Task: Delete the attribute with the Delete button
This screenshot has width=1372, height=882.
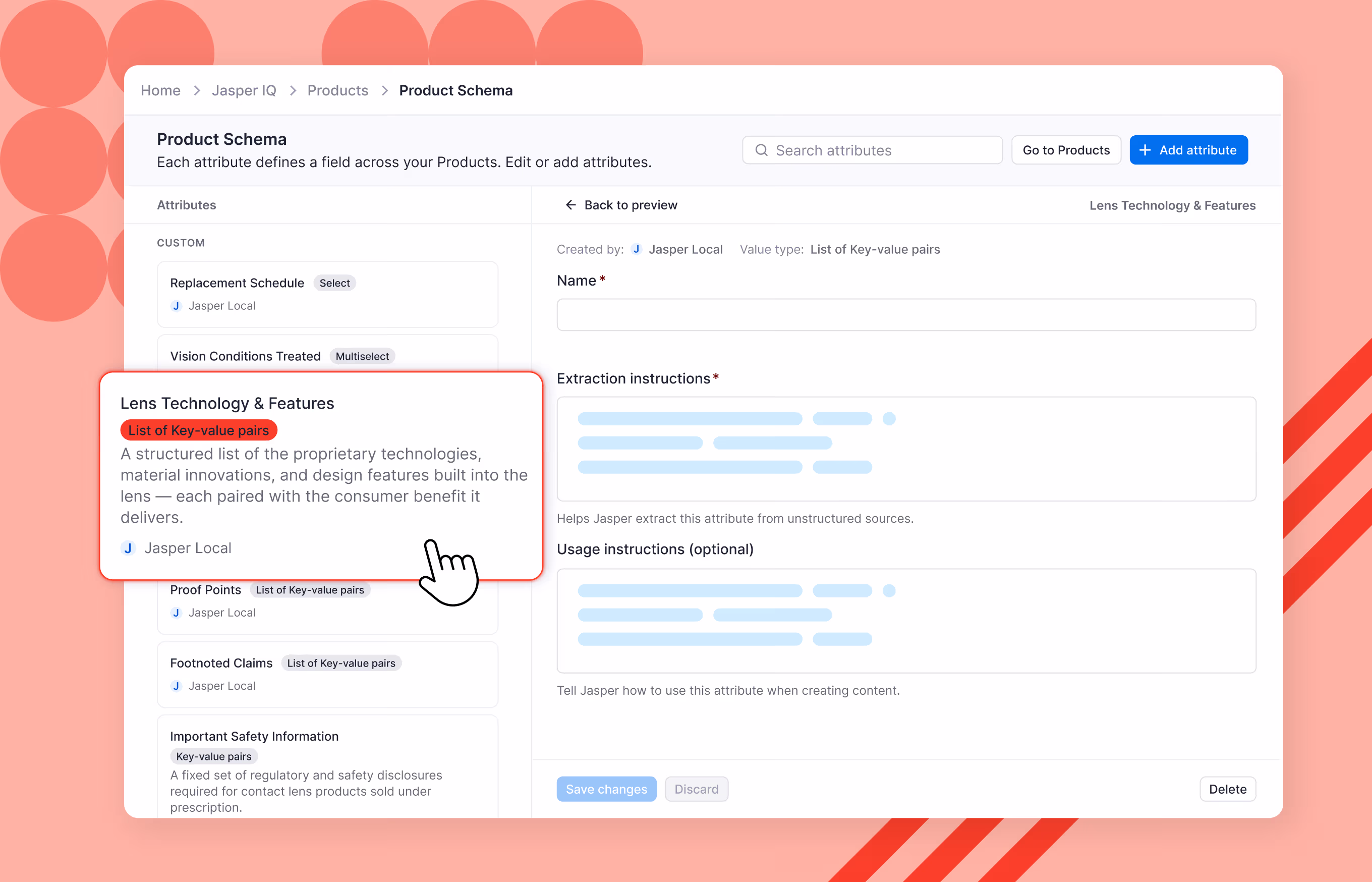Action: [x=1227, y=789]
